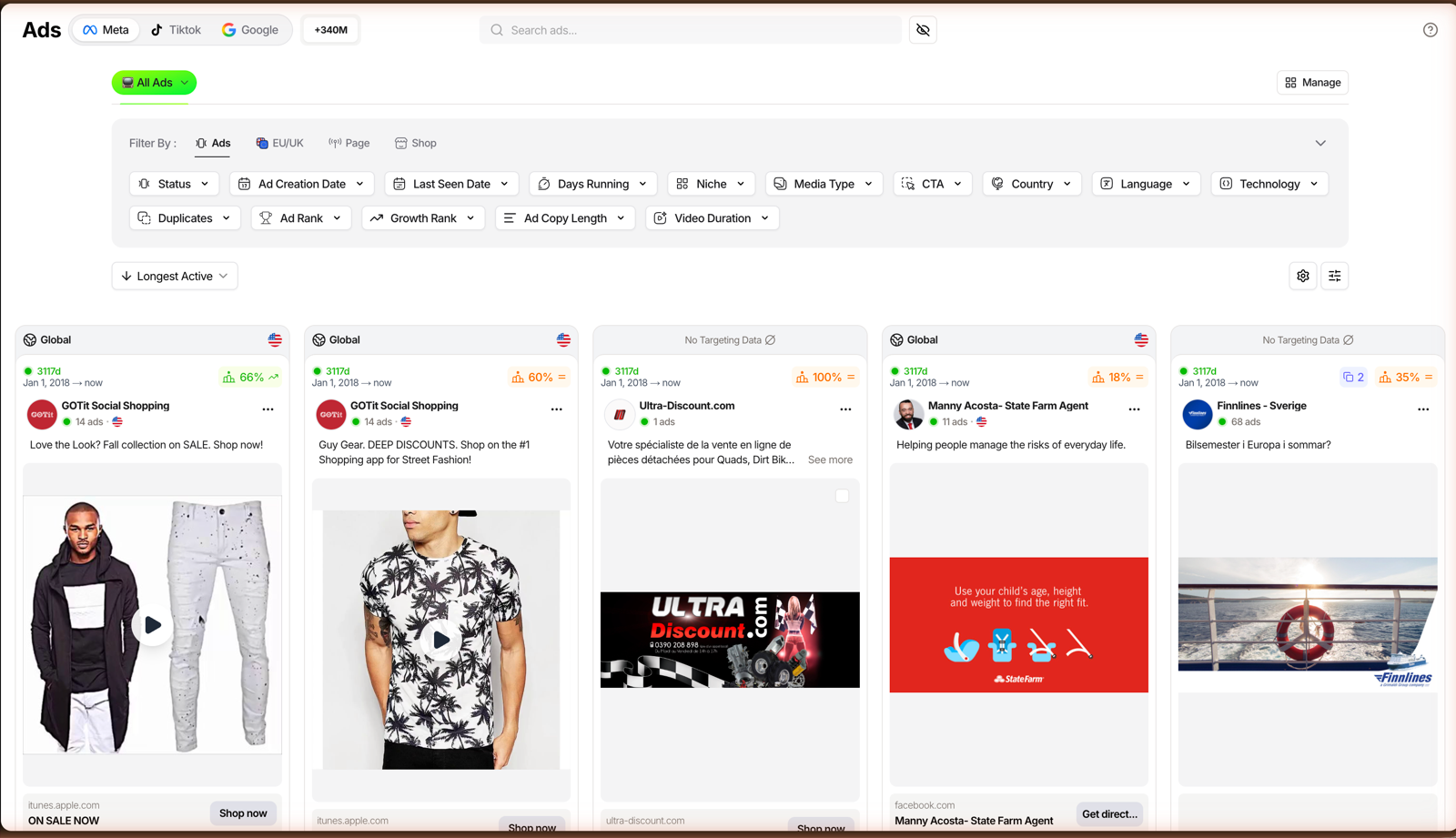Play the video on Love the Look ad
The width and height of the screenshot is (1456, 838).
pos(152,624)
